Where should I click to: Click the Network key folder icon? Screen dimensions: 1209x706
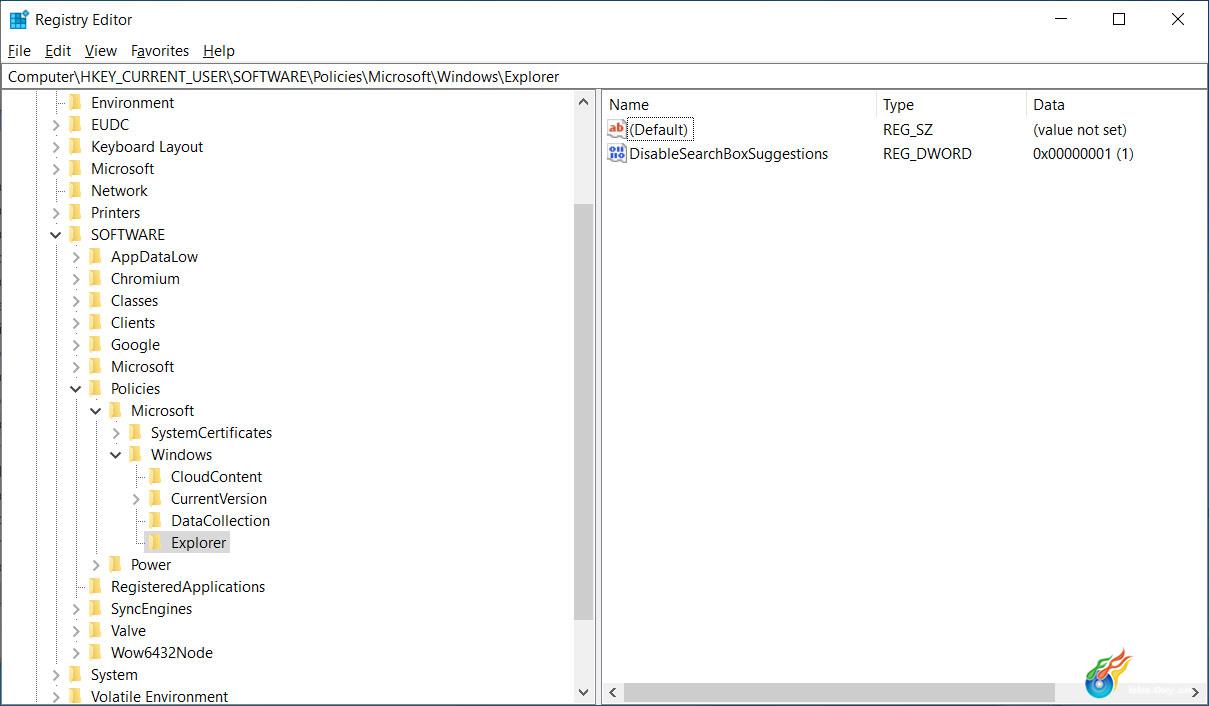pos(75,190)
